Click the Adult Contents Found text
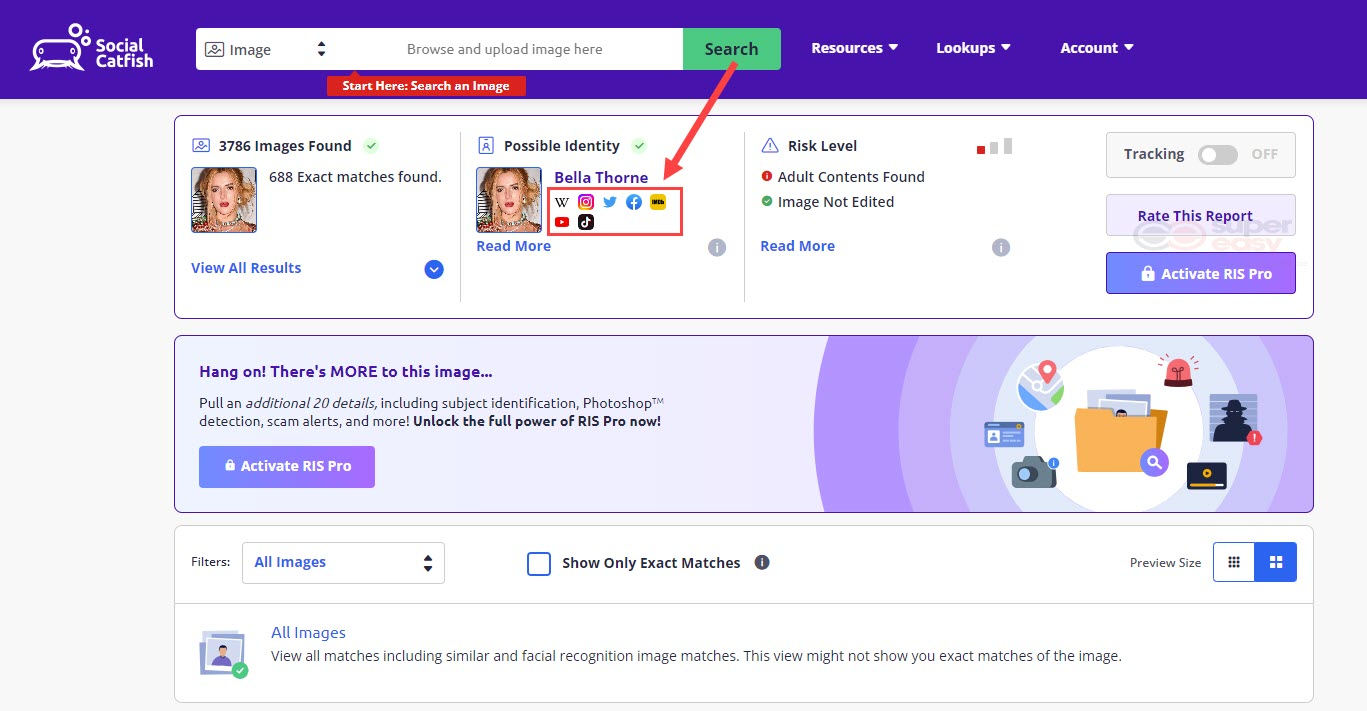 851,177
